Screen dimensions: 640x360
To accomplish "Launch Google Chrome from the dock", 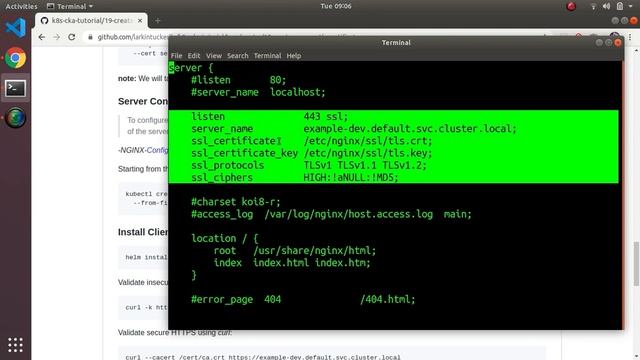I will tap(16, 58).
